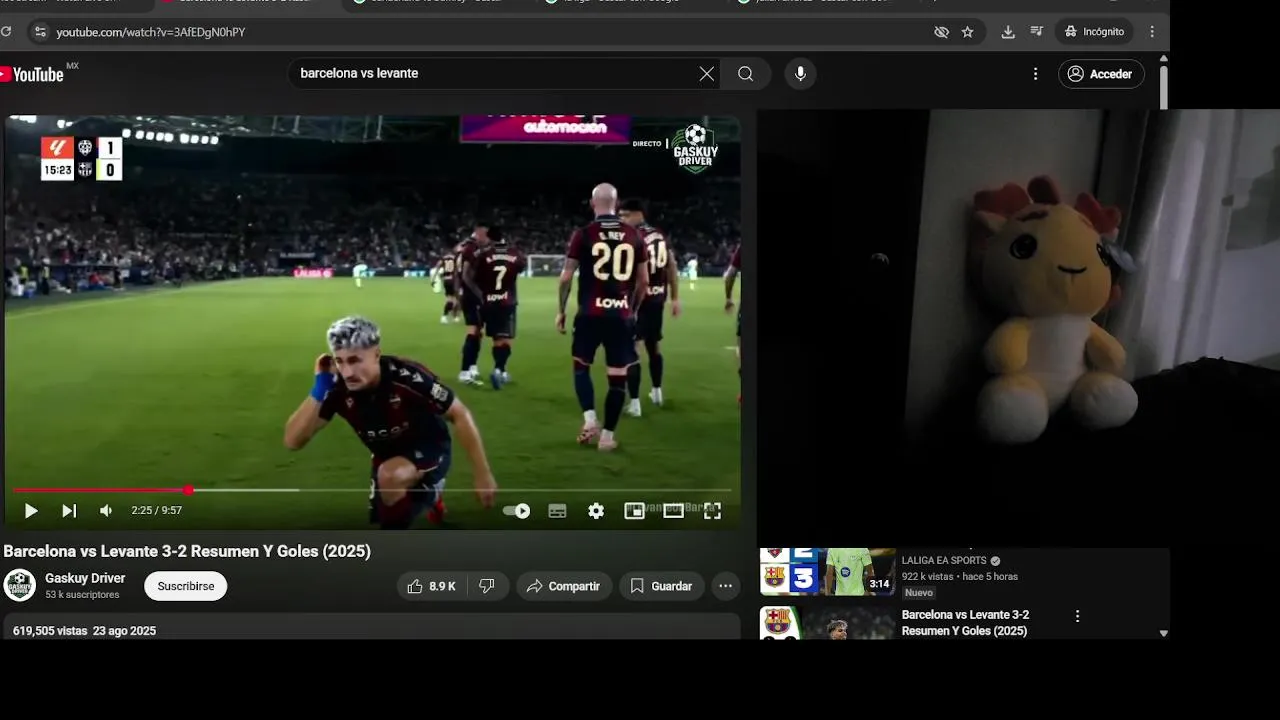The height and width of the screenshot is (720, 1280).
Task: Dislike the video
Action: (487, 586)
